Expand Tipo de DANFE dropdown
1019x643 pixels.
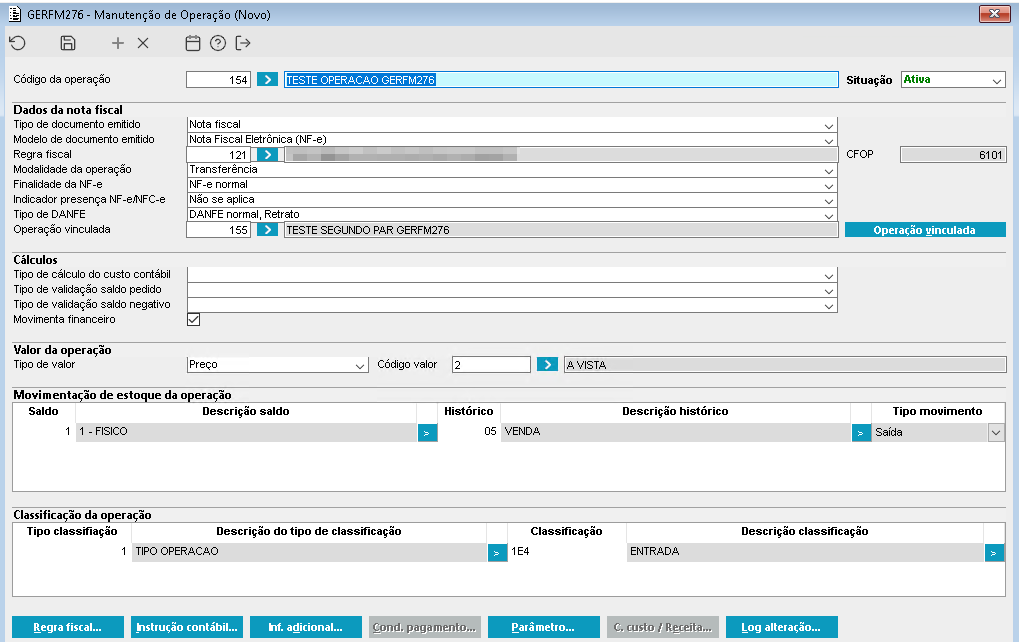click(829, 215)
